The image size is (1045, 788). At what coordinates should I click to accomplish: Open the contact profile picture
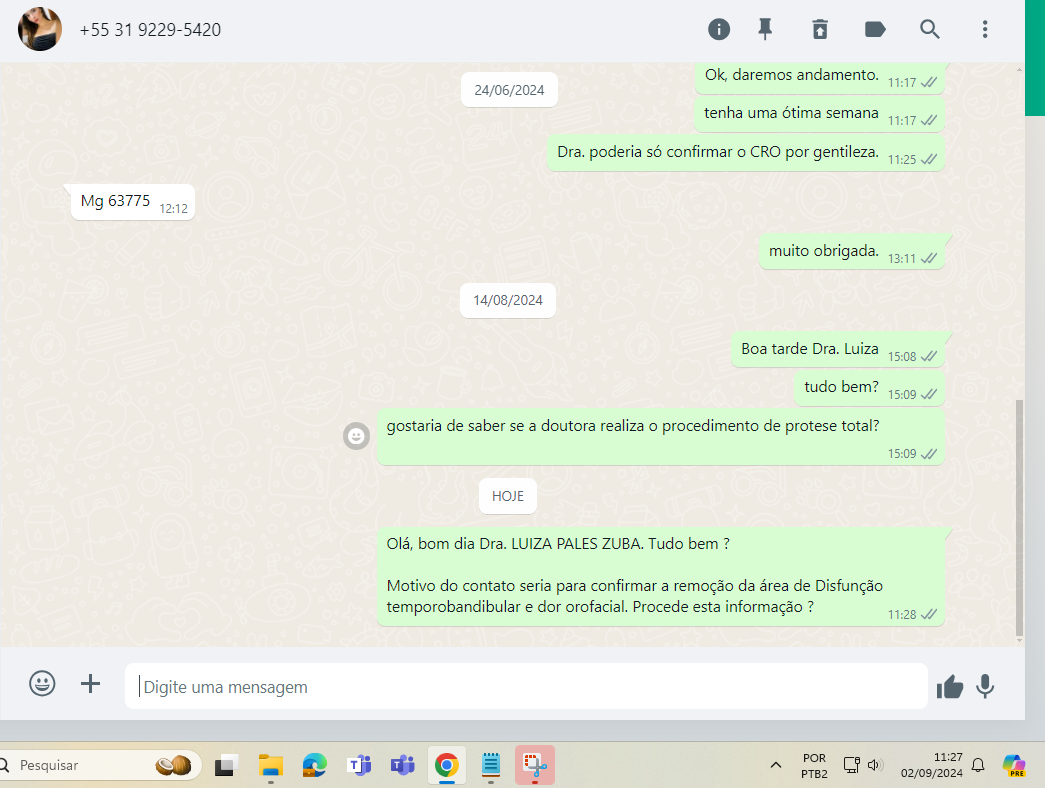(40, 29)
